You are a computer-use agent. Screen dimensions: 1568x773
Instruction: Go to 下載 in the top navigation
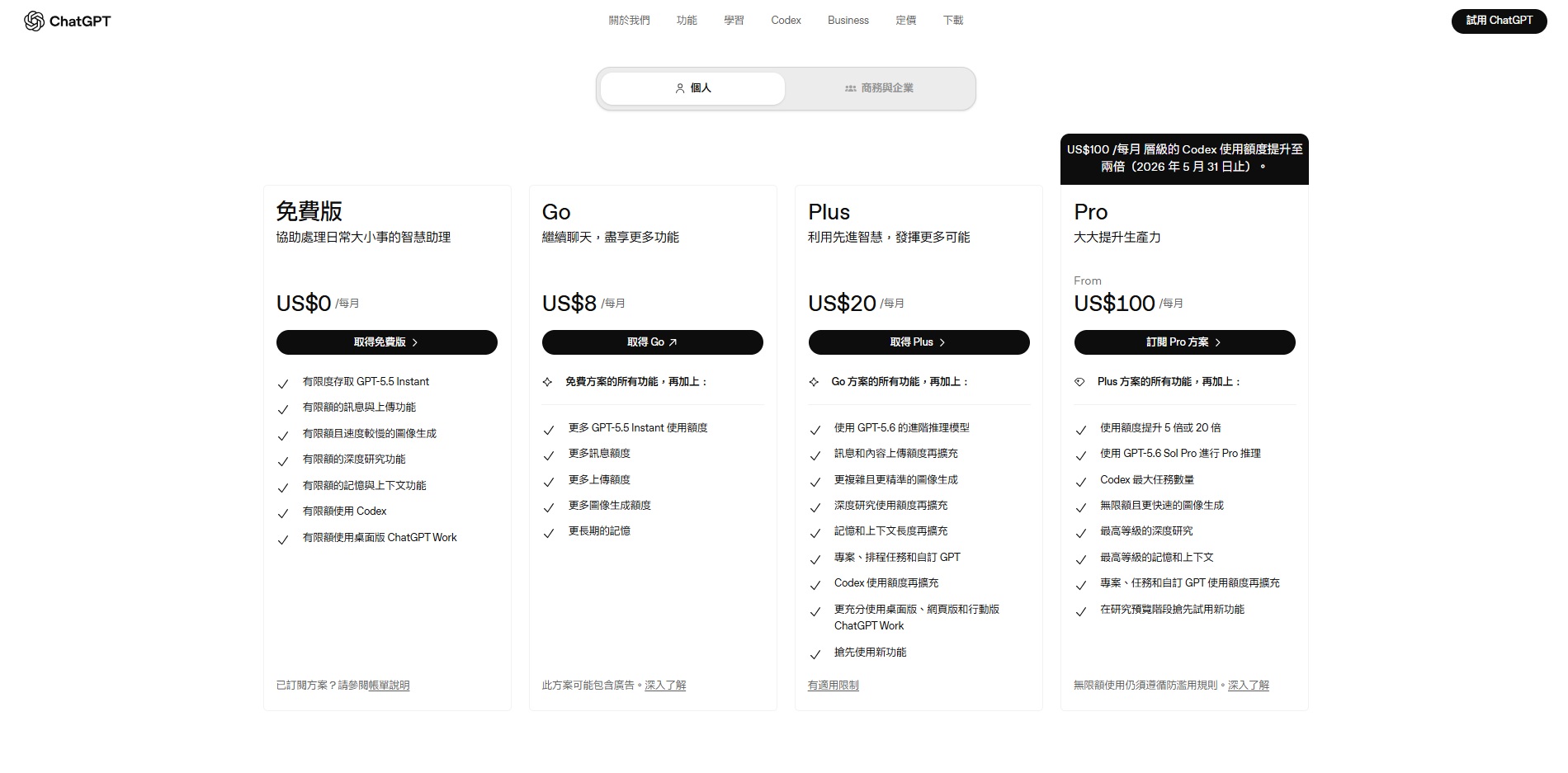click(953, 21)
